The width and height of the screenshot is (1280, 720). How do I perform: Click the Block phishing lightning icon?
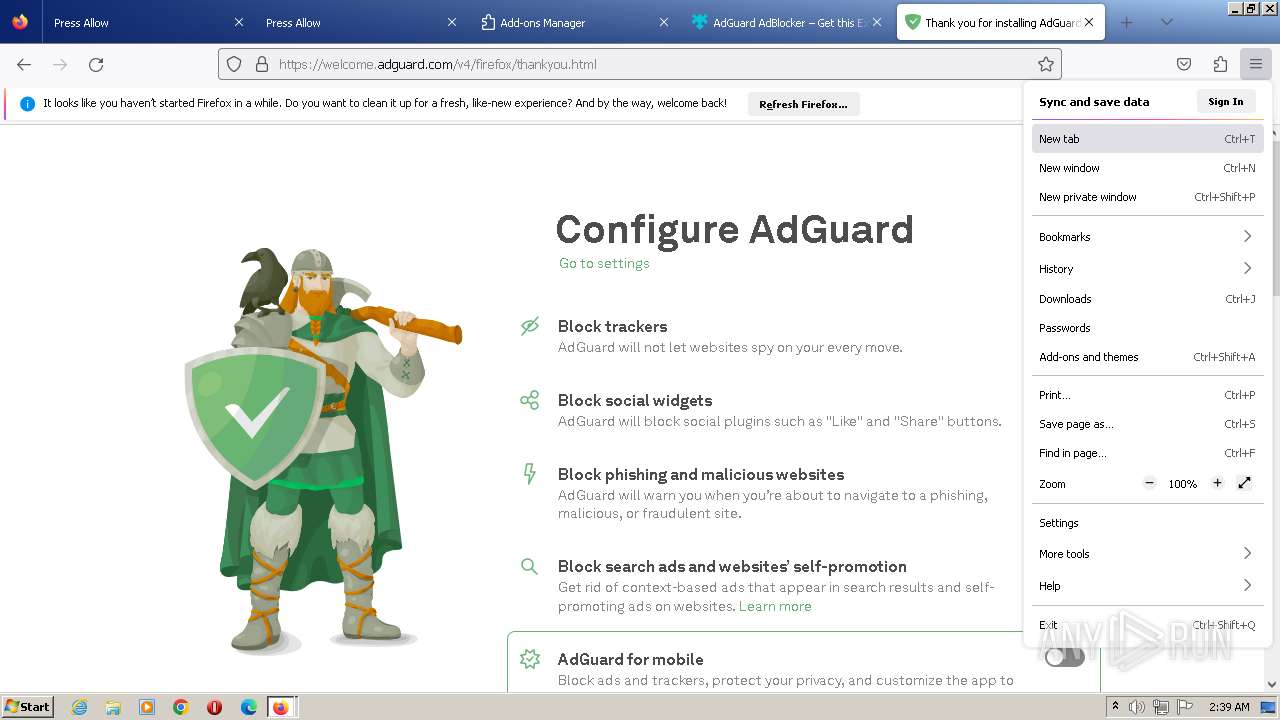click(x=530, y=473)
